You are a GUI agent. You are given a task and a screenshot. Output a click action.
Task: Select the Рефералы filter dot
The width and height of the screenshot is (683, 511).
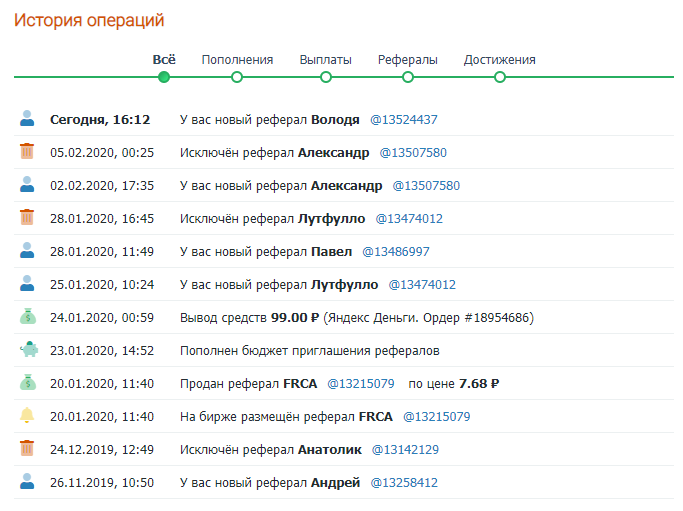coord(408,78)
